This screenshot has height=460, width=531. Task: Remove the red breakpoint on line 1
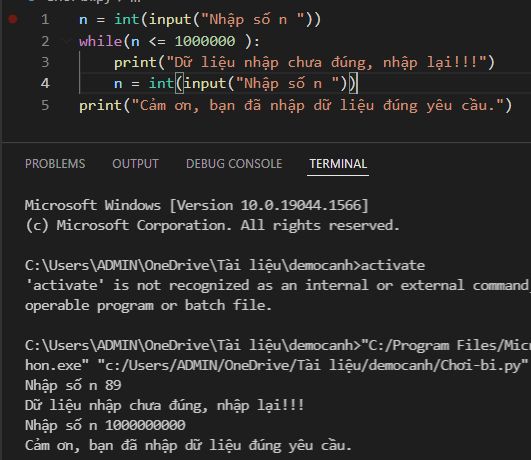[x=13, y=19]
